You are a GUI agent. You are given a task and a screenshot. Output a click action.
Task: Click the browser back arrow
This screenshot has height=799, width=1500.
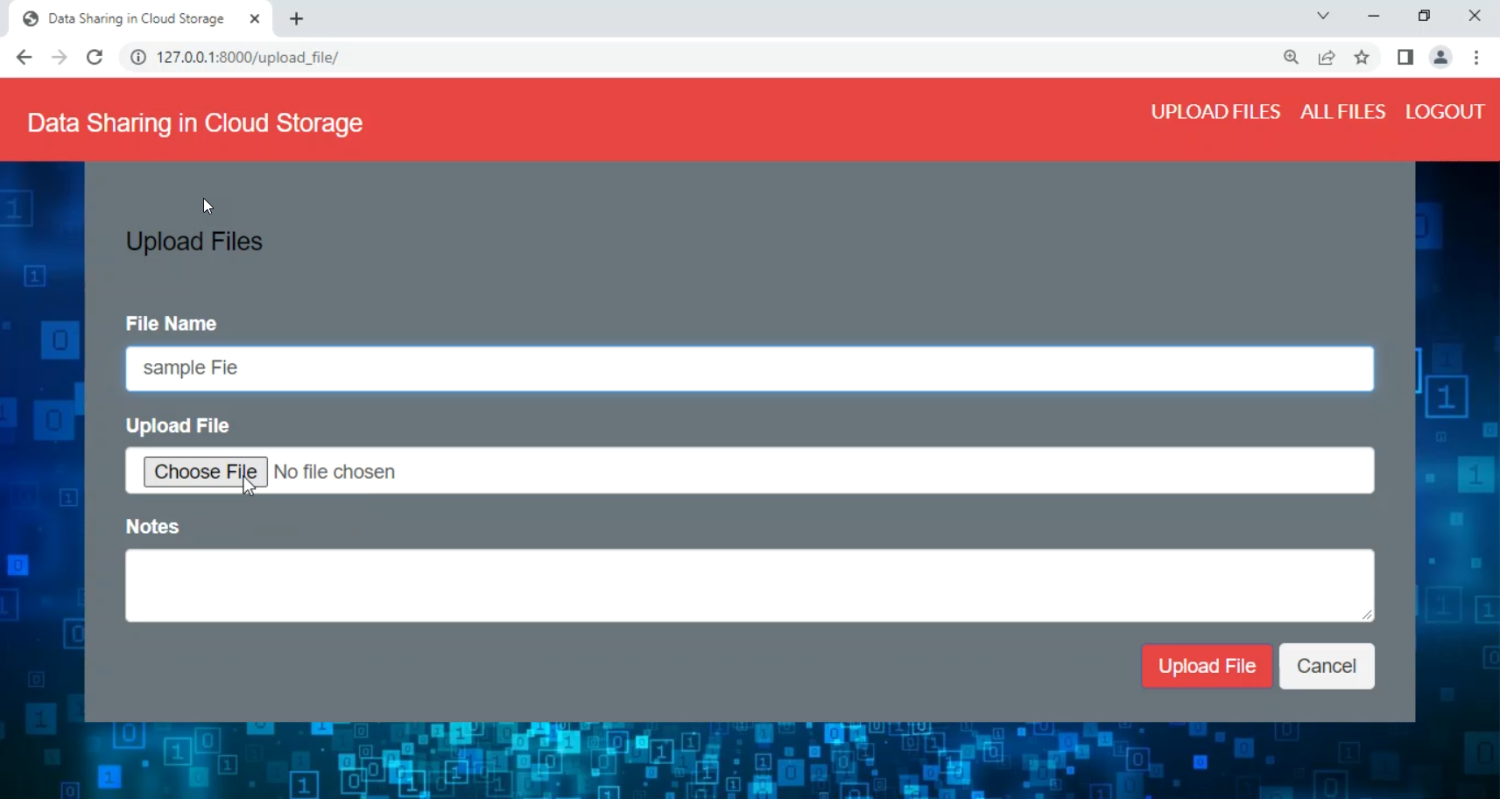[24, 57]
